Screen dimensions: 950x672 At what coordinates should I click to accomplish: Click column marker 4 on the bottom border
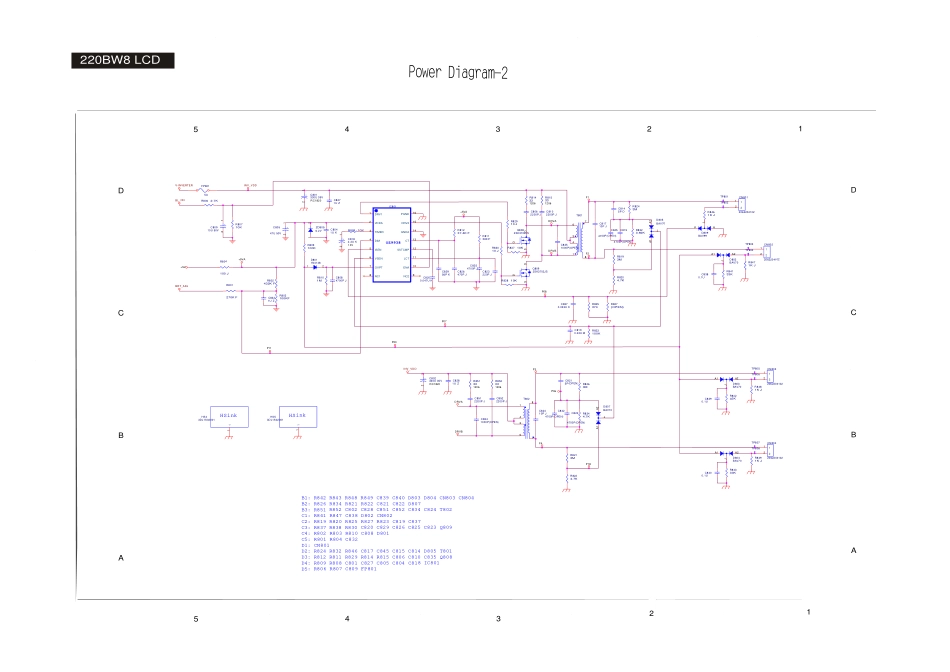coord(347,619)
